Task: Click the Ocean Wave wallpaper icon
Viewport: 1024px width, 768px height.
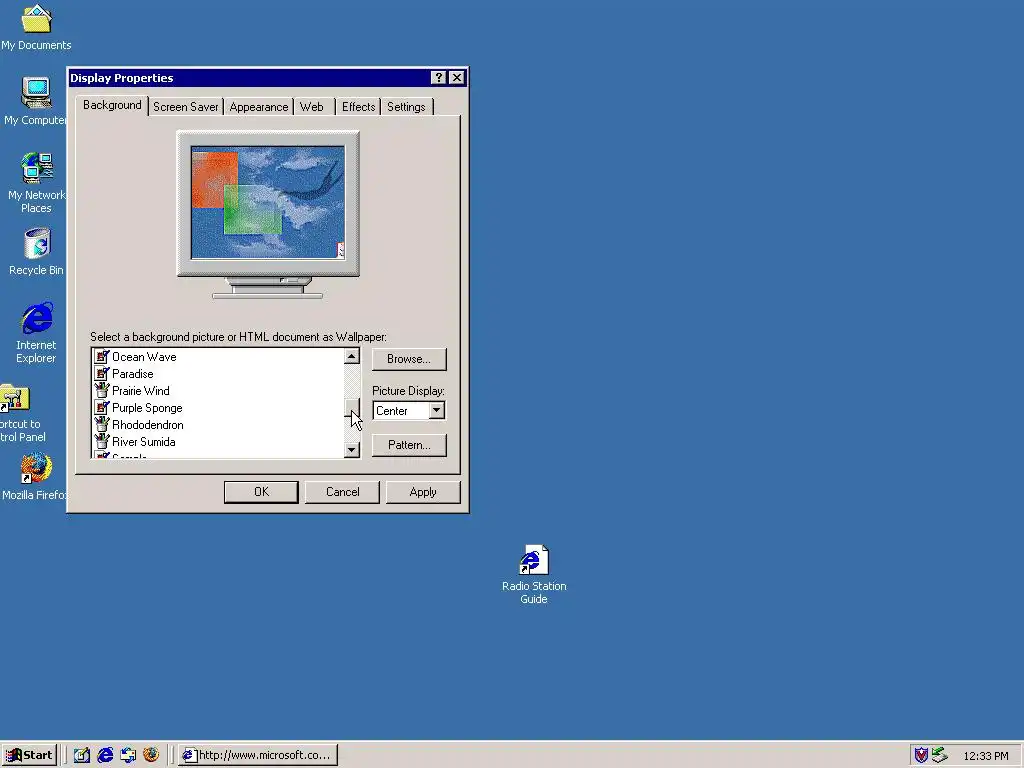Action: coord(102,357)
